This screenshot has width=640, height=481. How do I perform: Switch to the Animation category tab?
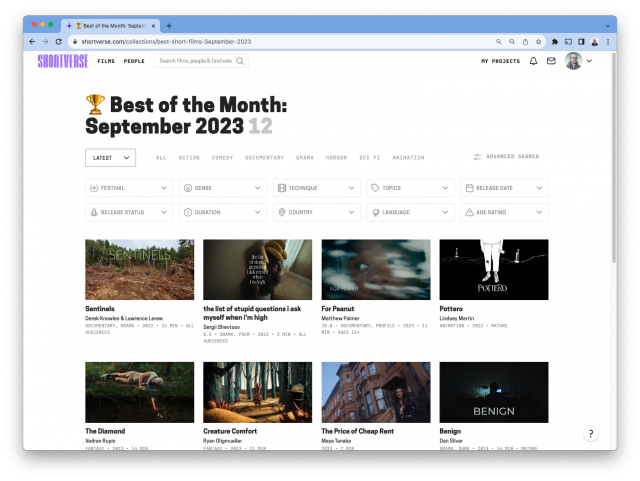click(x=408, y=158)
